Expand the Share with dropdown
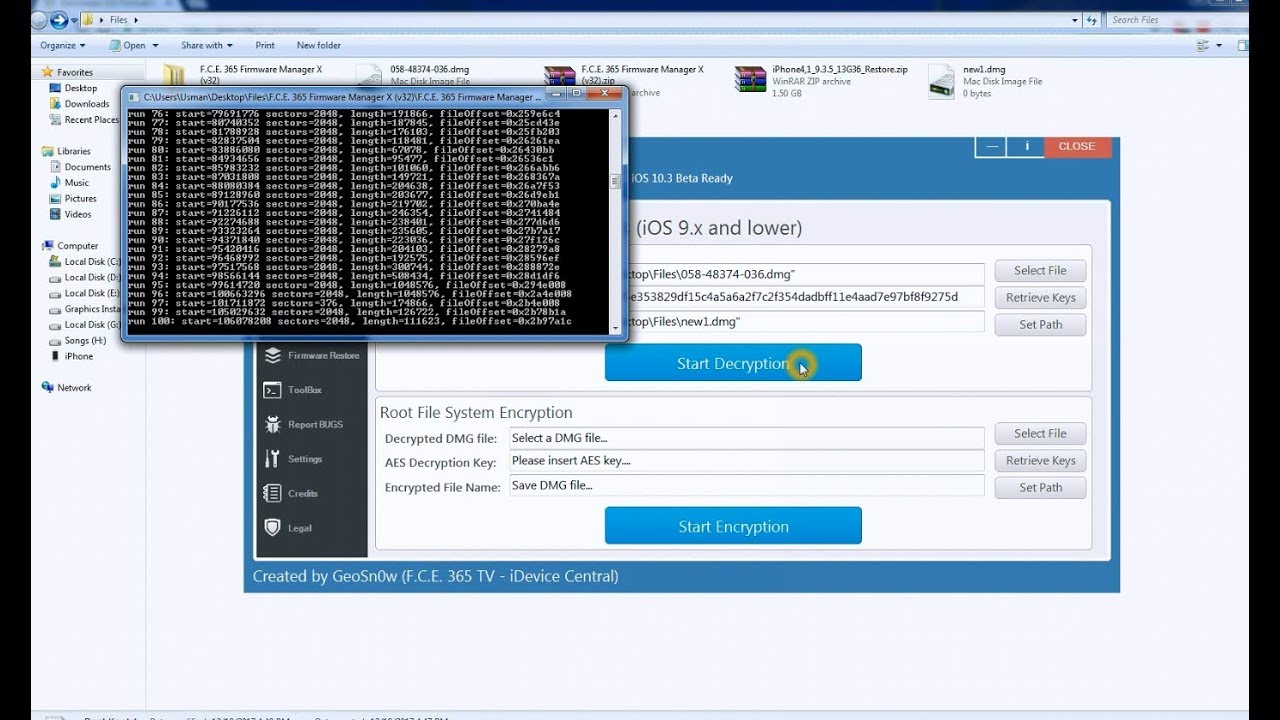1280x720 pixels. click(x=207, y=45)
